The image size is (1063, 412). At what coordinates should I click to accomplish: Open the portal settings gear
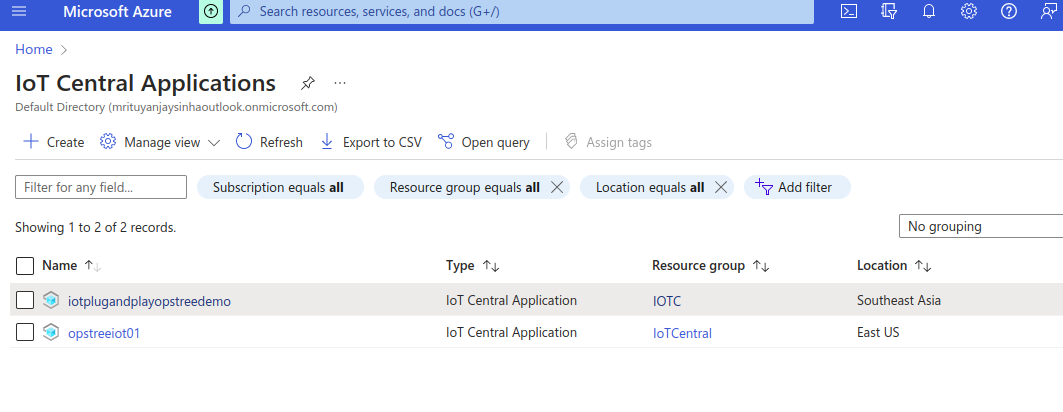coord(968,12)
